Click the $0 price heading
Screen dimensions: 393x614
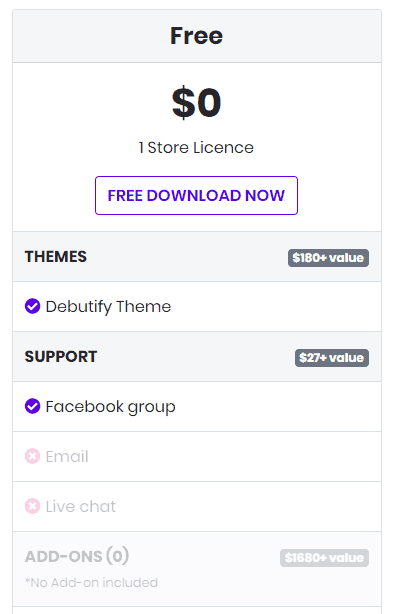point(196,103)
